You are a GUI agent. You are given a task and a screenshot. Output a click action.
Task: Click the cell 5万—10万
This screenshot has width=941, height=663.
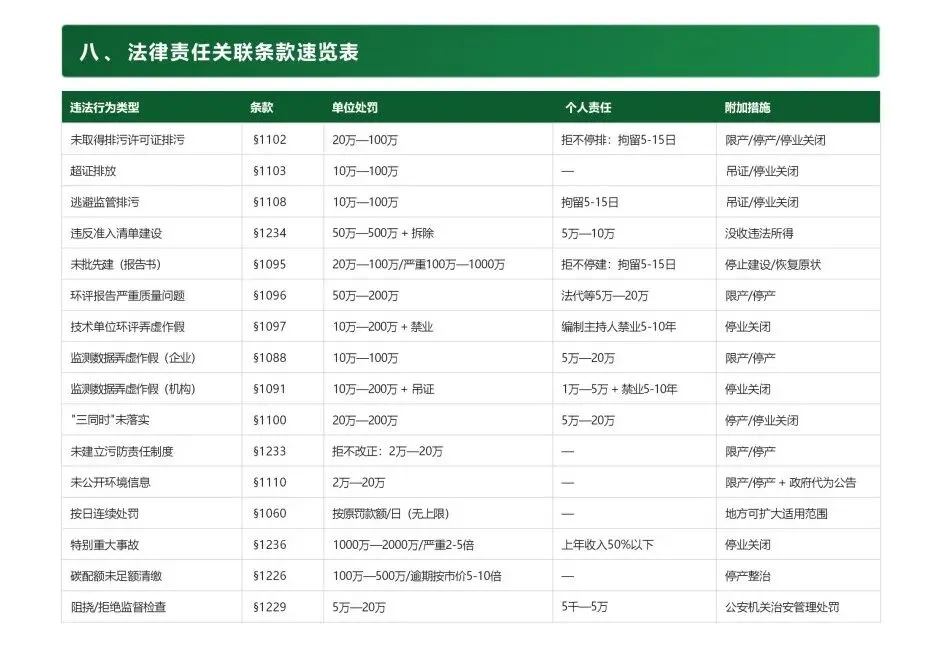[x=588, y=233]
